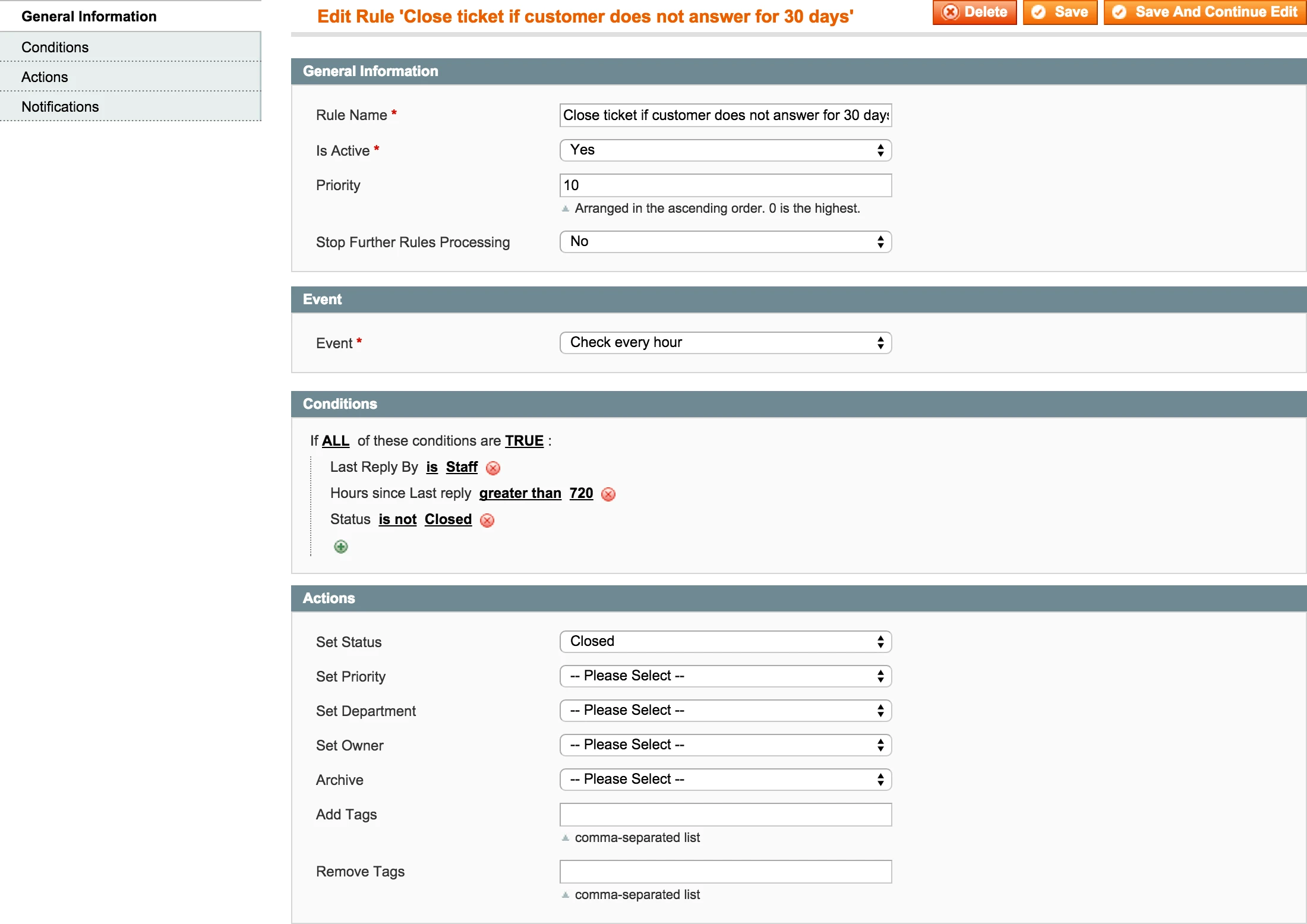
Task: Click the 'greater than' operator link
Action: pos(520,493)
